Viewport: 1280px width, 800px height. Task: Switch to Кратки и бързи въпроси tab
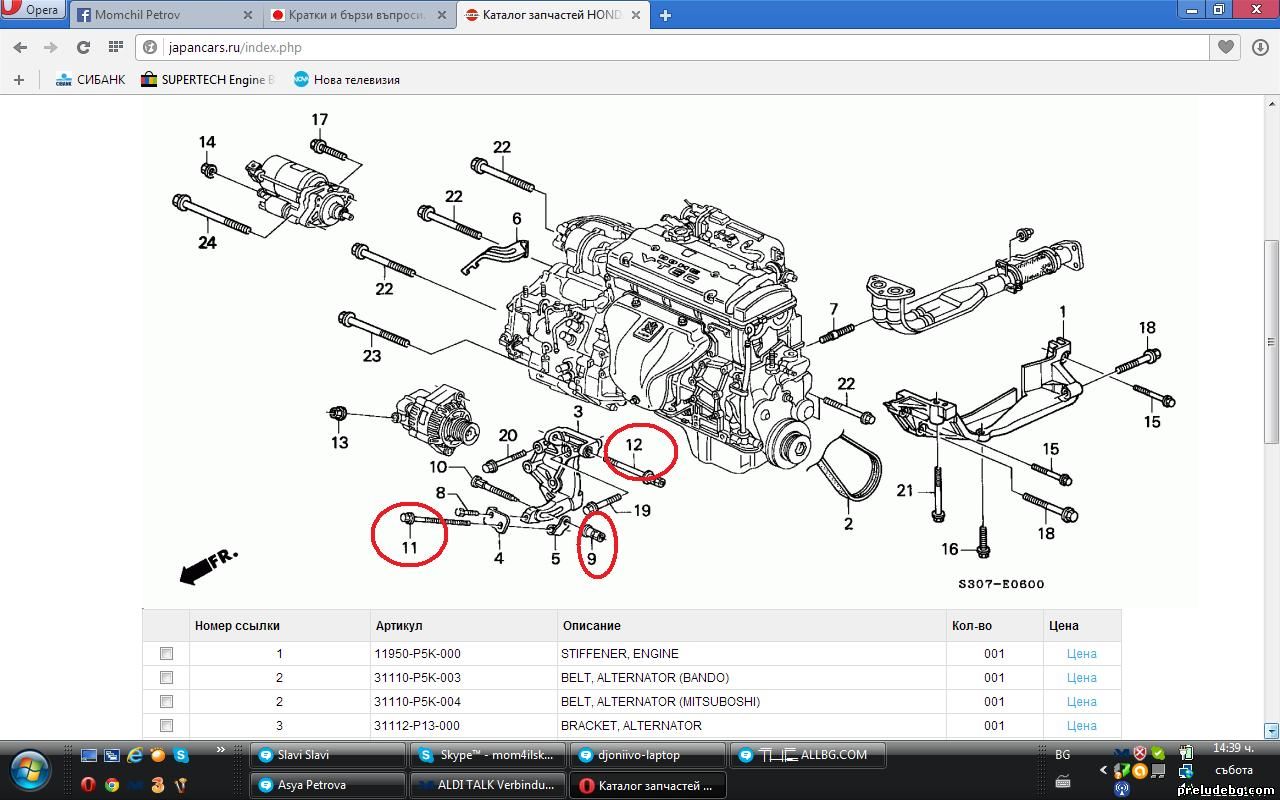(x=356, y=15)
